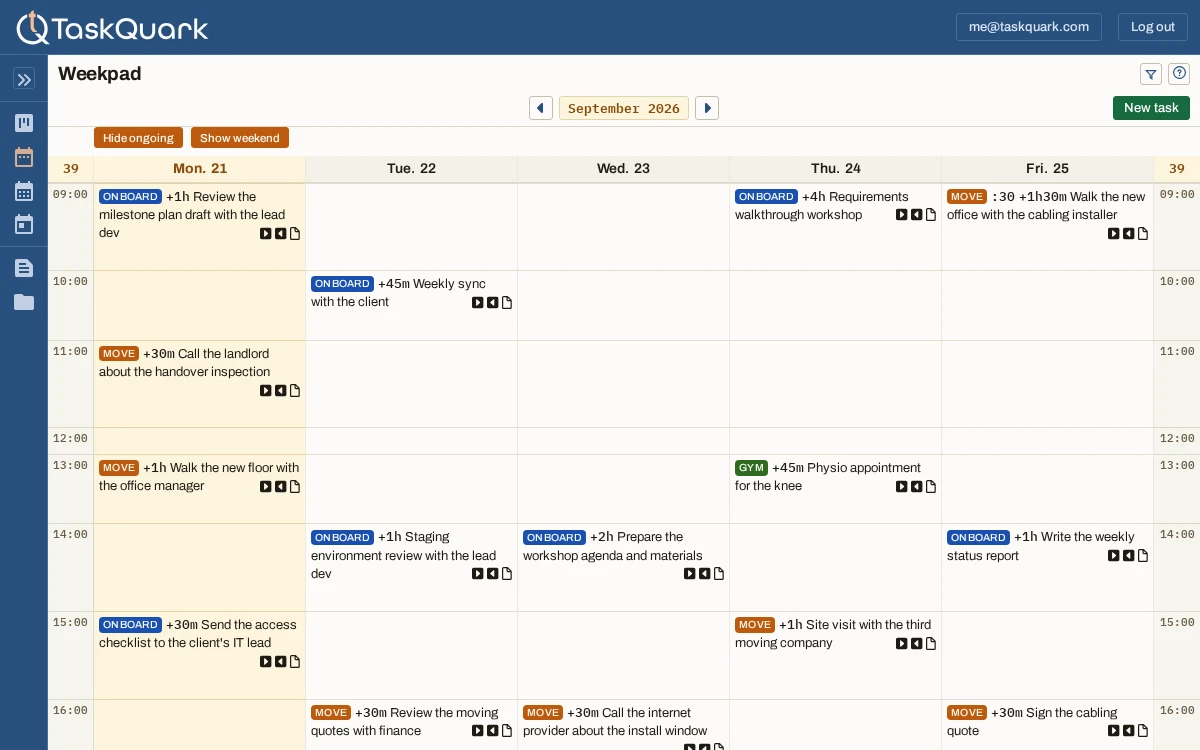Viewport: 1200px width, 750px height.
Task: Click right-arrow icon on Physio appointment task
Action: tap(901, 487)
